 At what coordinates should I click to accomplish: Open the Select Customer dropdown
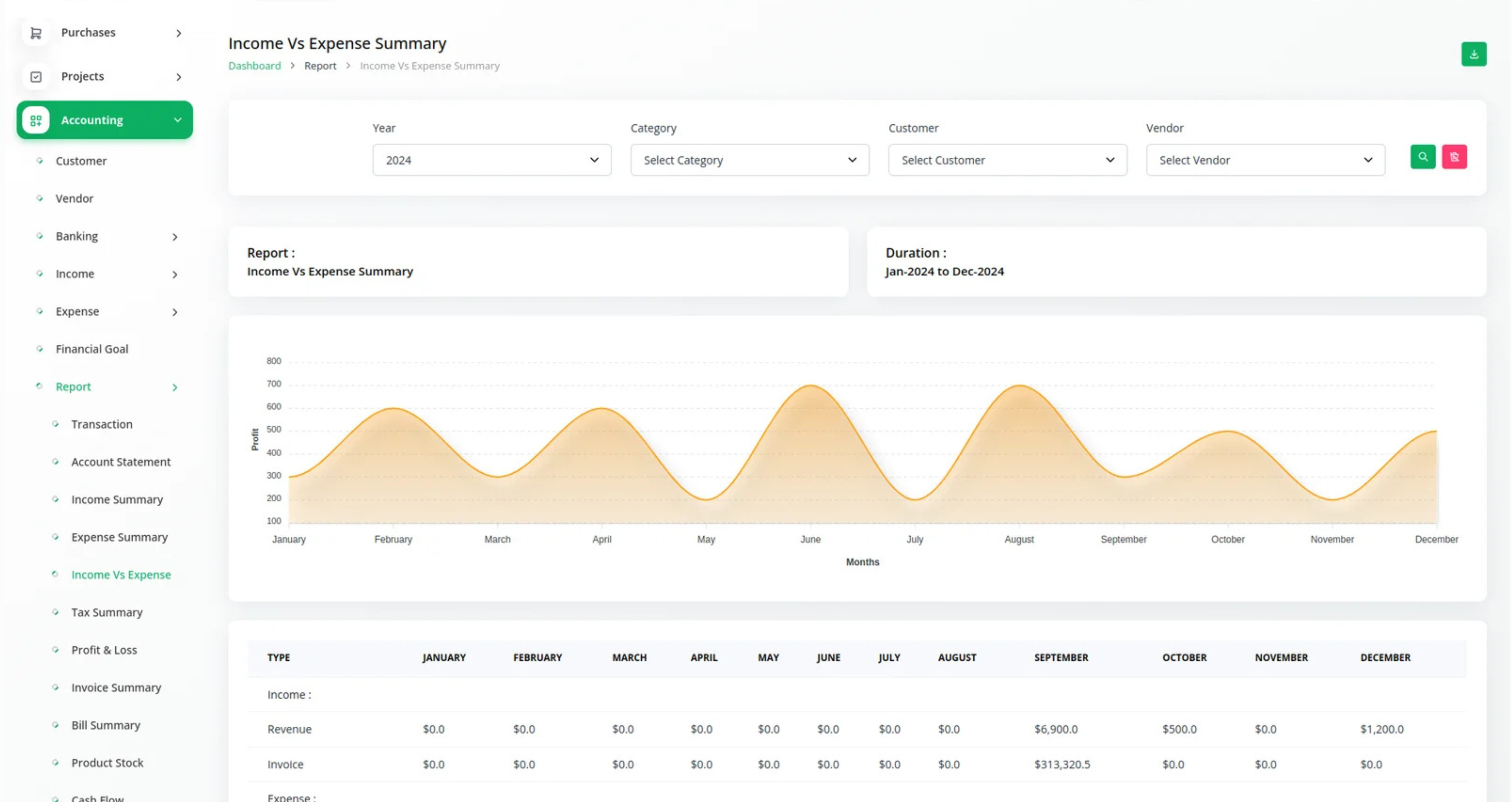pyautogui.click(x=1007, y=160)
